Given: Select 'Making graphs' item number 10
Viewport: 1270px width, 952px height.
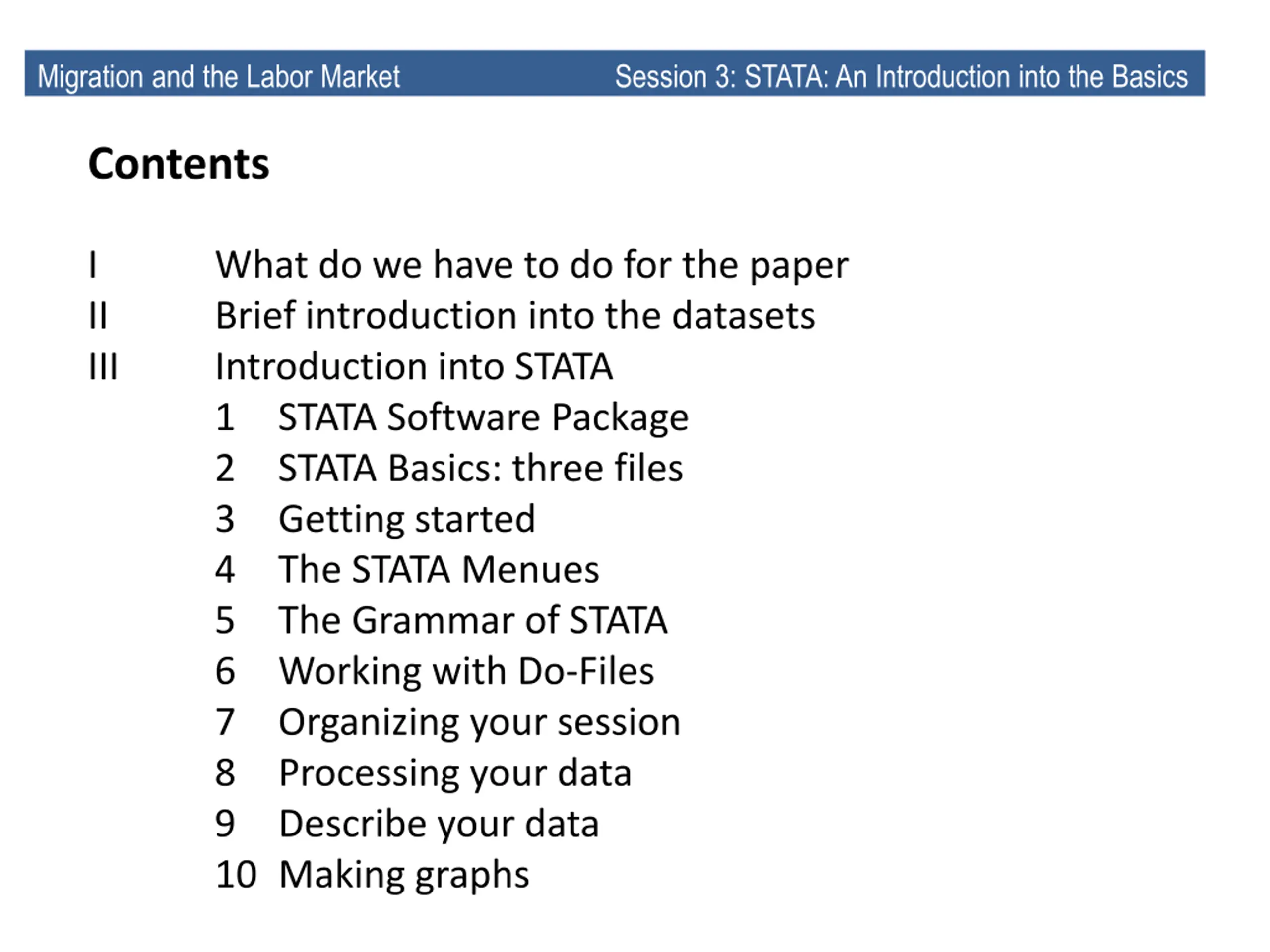Looking at the screenshot, I should (404, 876).
